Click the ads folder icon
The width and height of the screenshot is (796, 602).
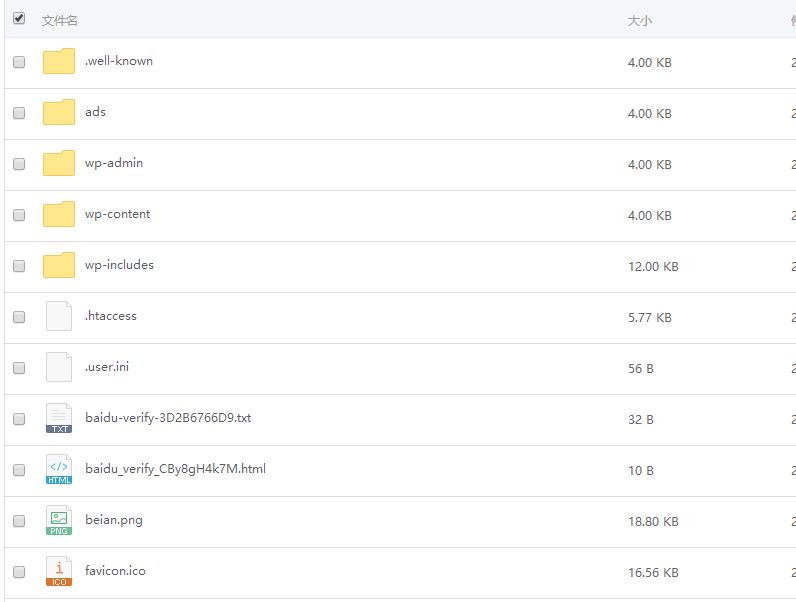pos(59,113)
